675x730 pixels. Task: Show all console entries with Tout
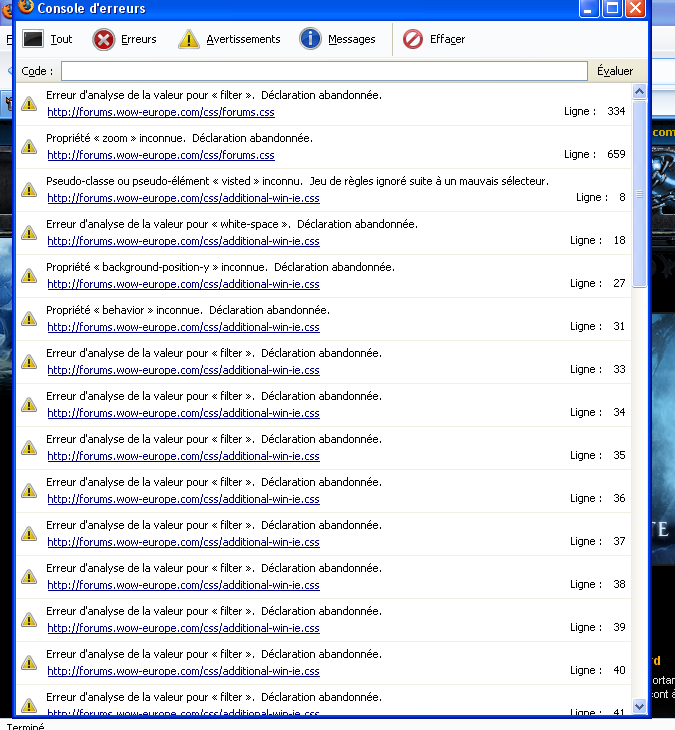point(47,39)
